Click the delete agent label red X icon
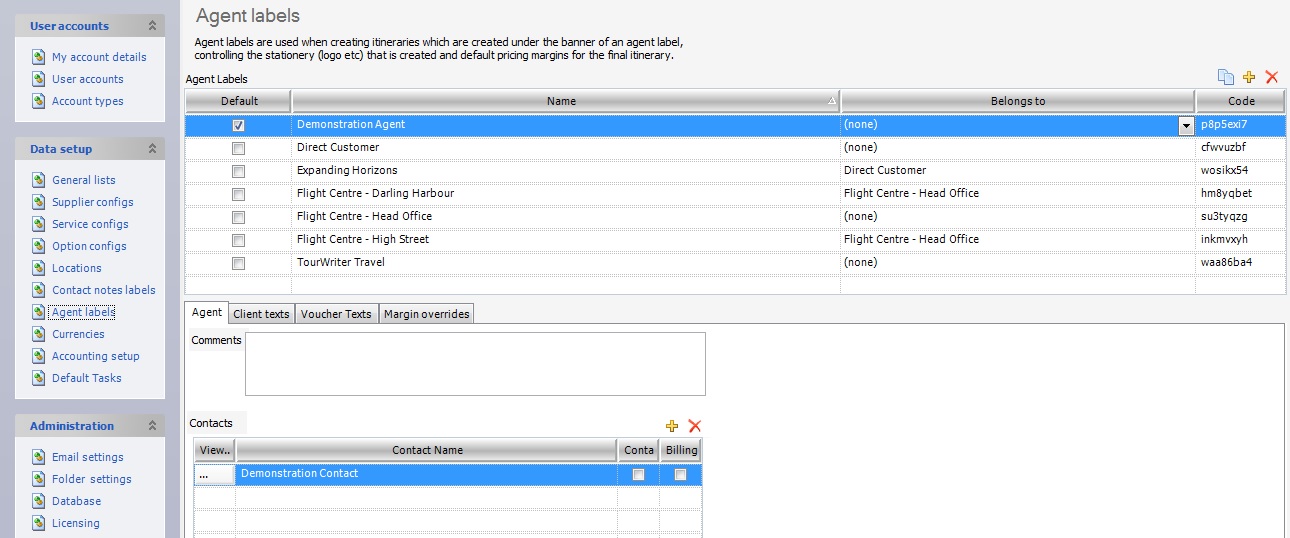Image resolution: width=1290 pixels, height=538 pixels. tap(1272, 77)
